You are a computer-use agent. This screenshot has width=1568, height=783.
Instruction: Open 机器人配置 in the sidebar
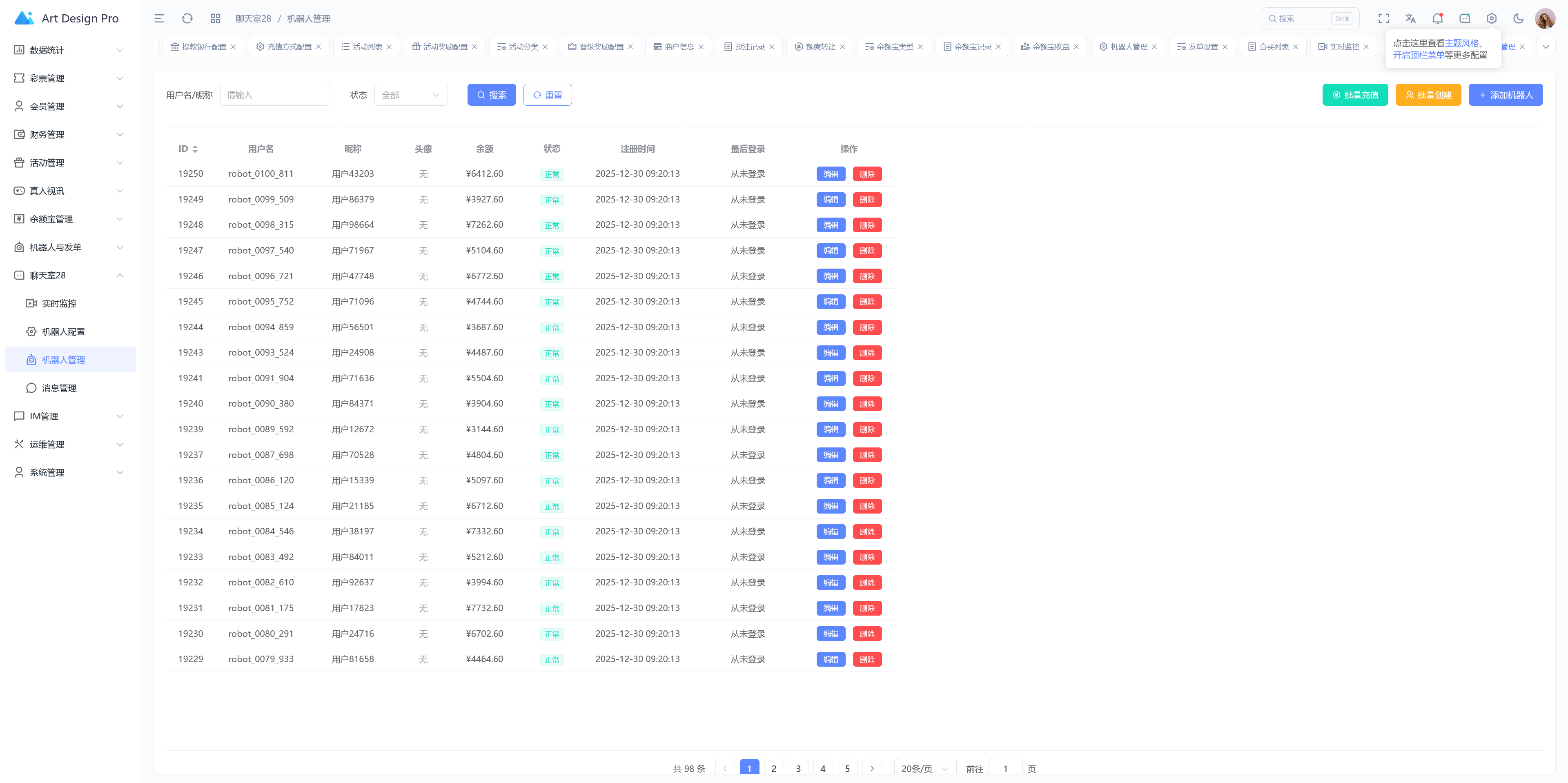tap(70, 331)
